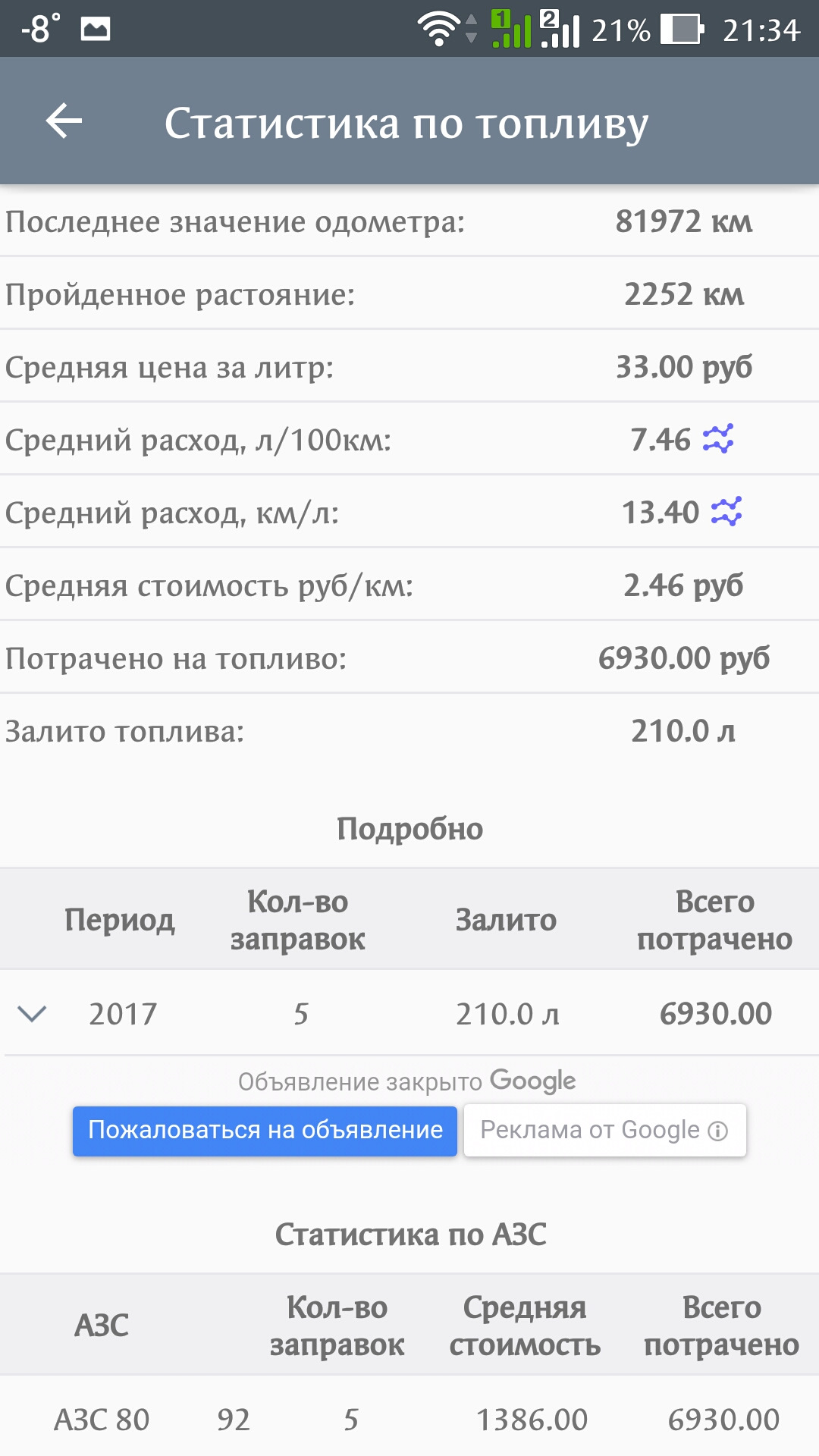
Task: Tap the picture notification icon in status bar
Action: [x=96, y=30]
